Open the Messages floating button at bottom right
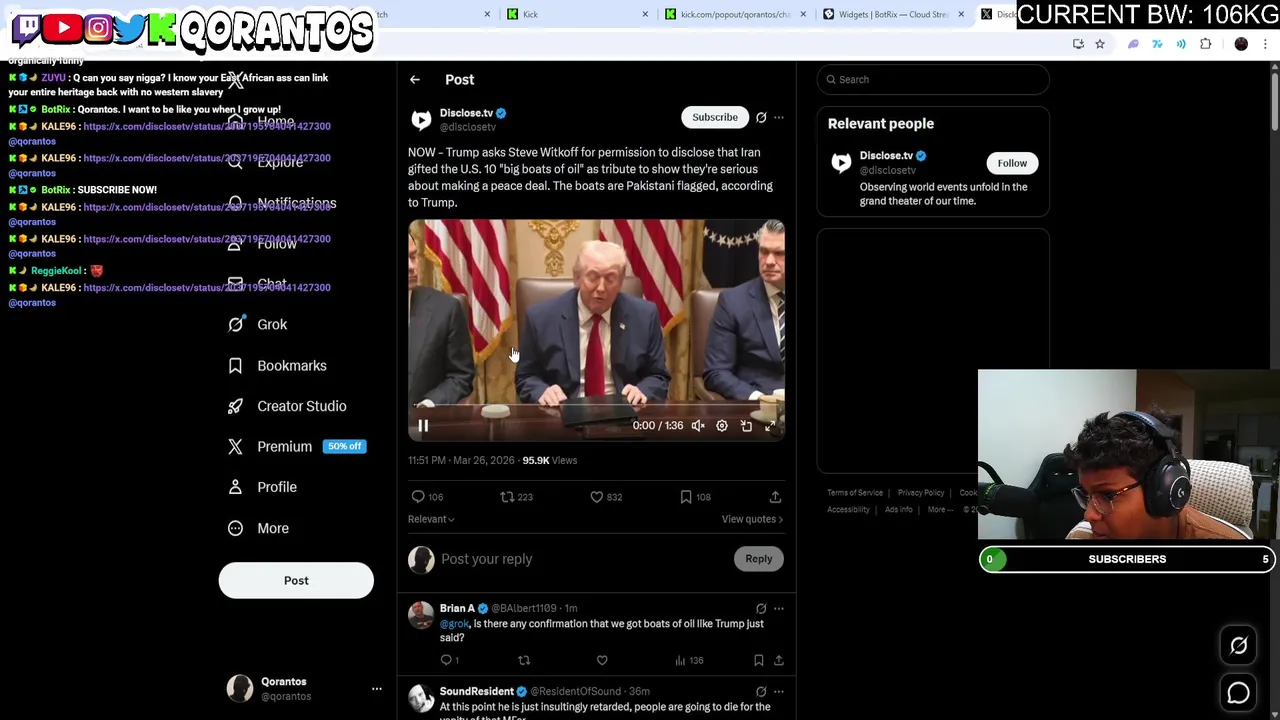This screenshot has height=720, width=1280. pos(1239,692)
